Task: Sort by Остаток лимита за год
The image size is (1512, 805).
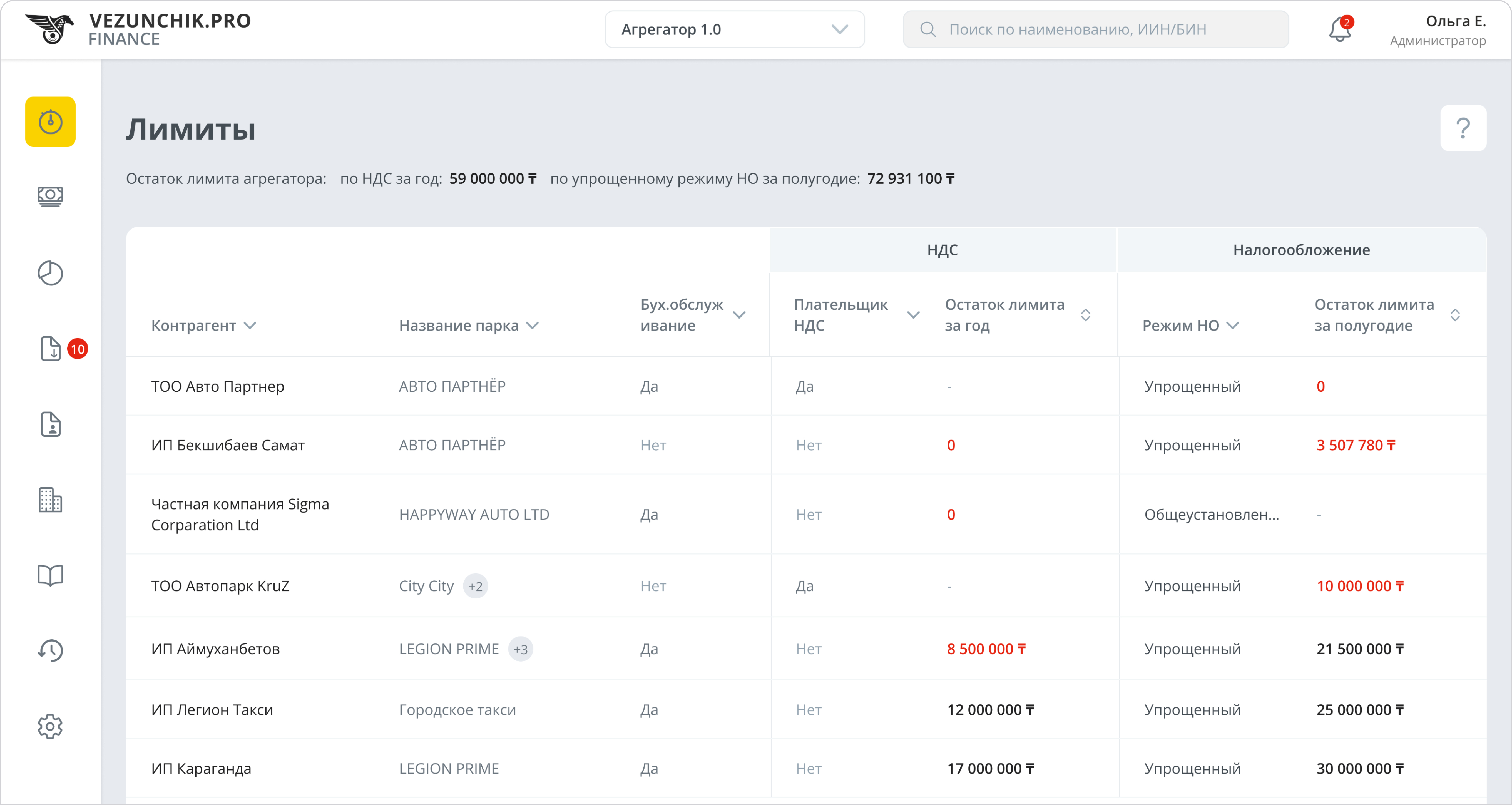Action: 1085,315
